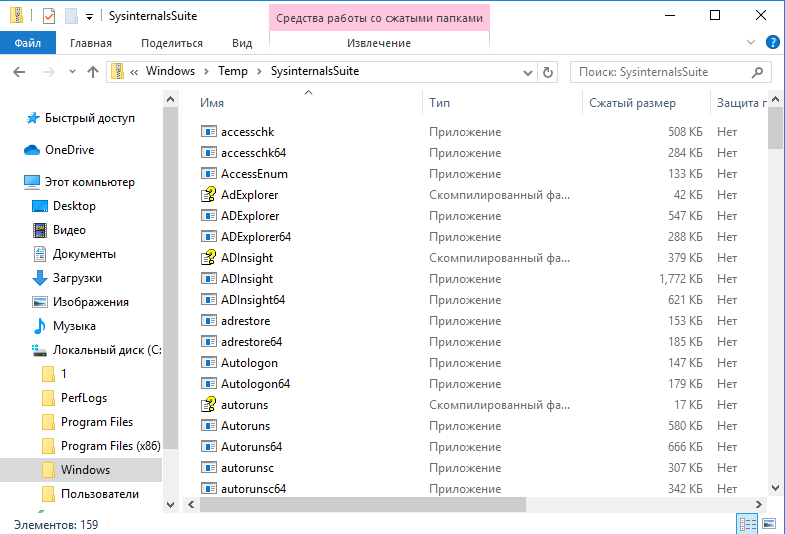785x534 pixels.
Task: Open the recent locations dropdown arrow
Action: click(72, 72)
